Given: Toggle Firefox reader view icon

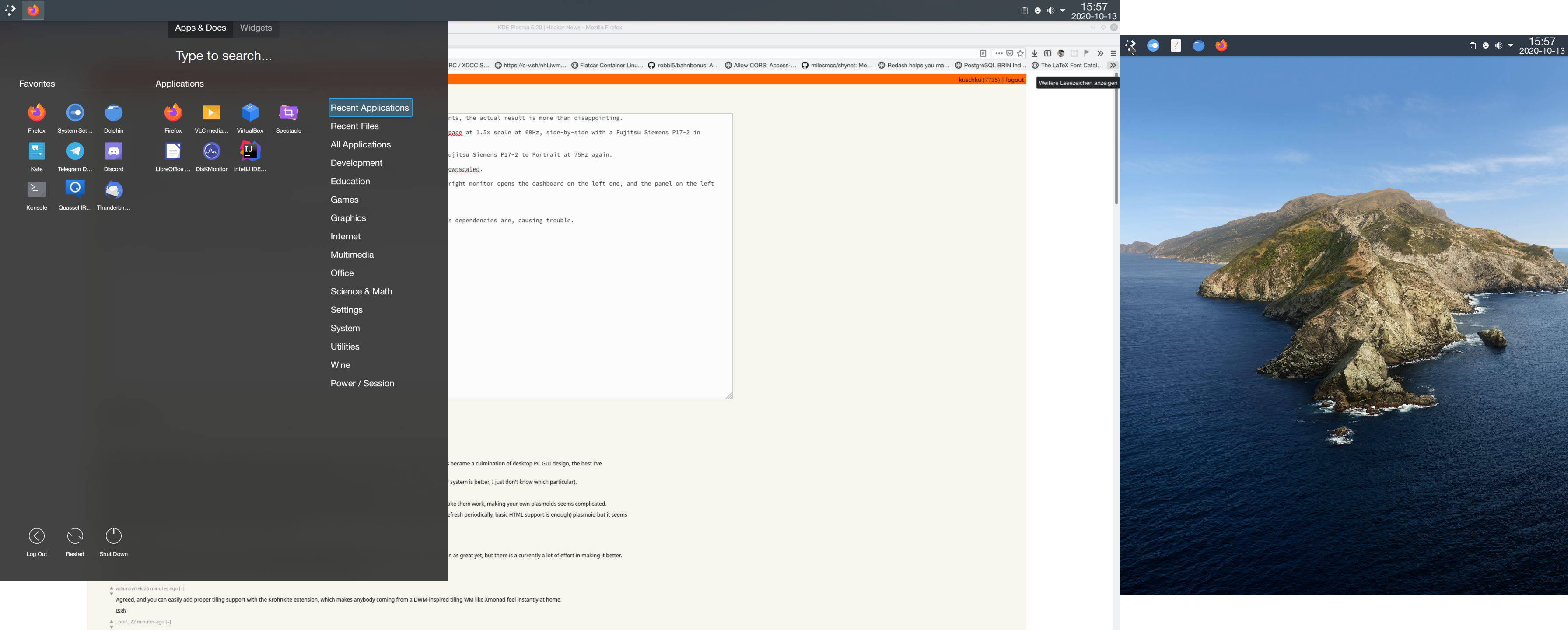Looking at the screenshot, I should point(983,53).
